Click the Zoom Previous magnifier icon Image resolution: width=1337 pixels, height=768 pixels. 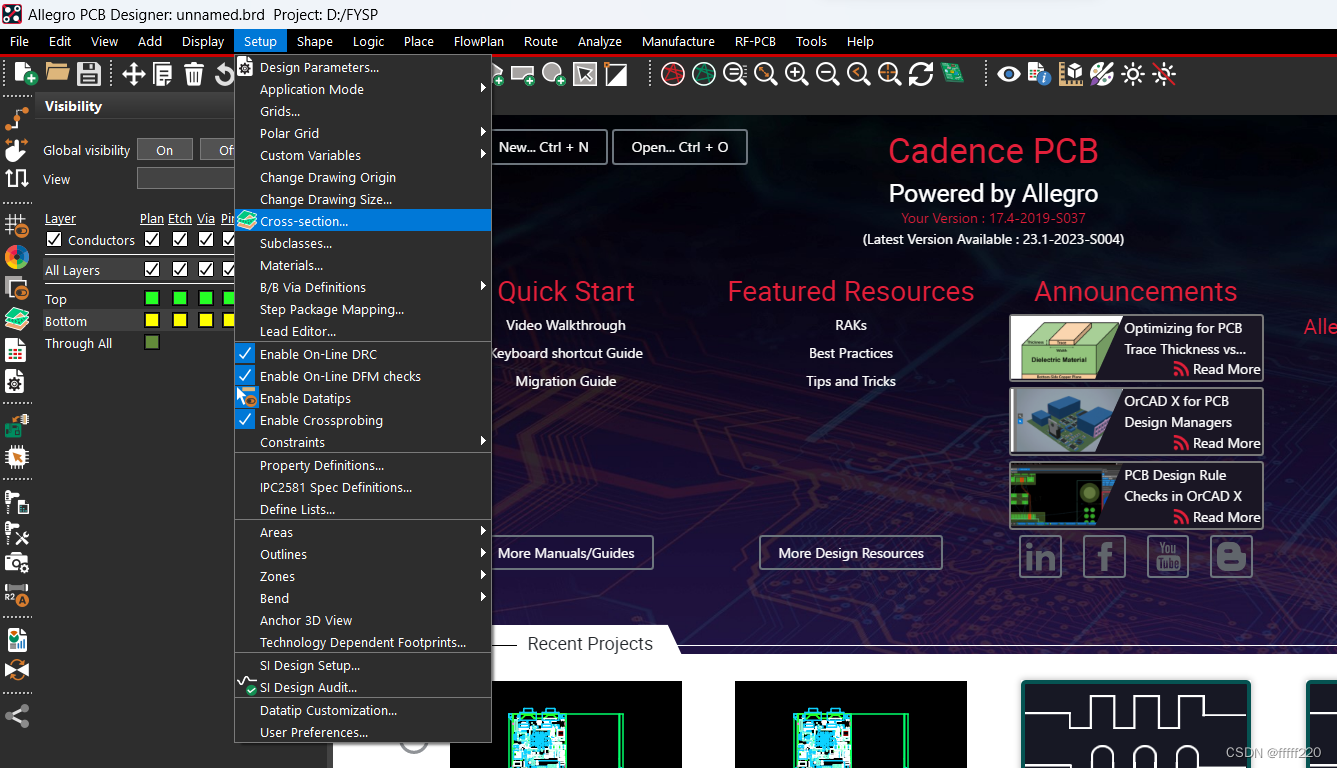(859, 74)
